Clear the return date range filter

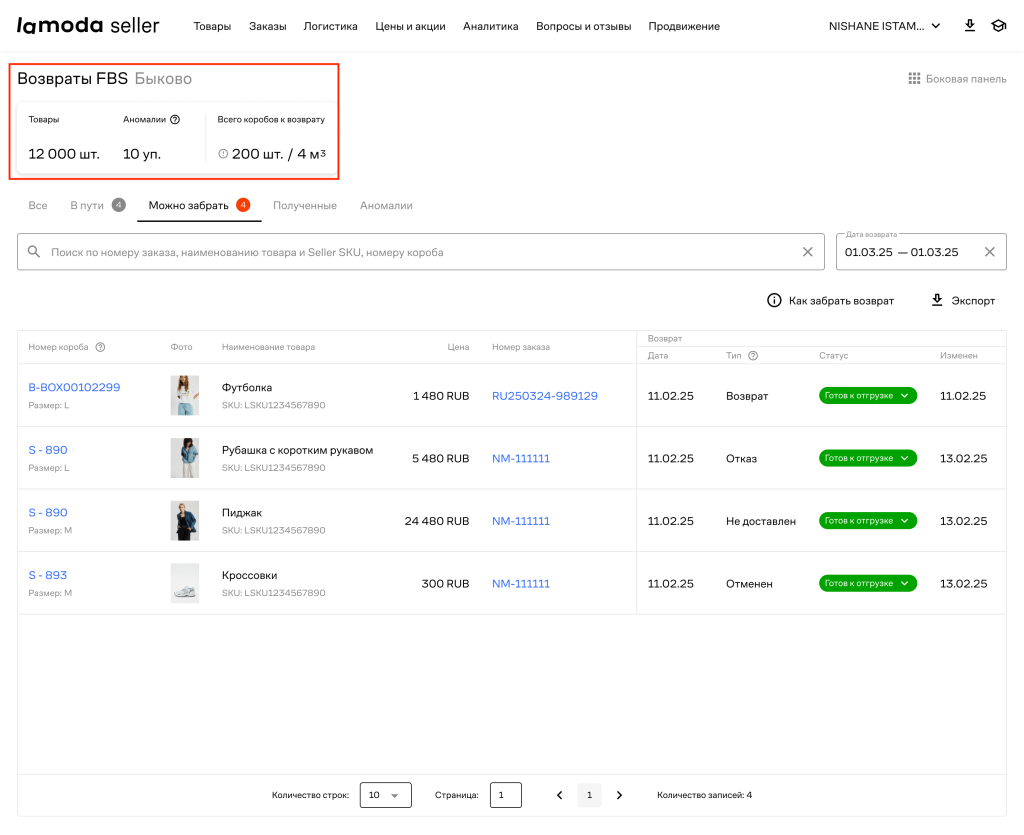(x=990, y=252)
